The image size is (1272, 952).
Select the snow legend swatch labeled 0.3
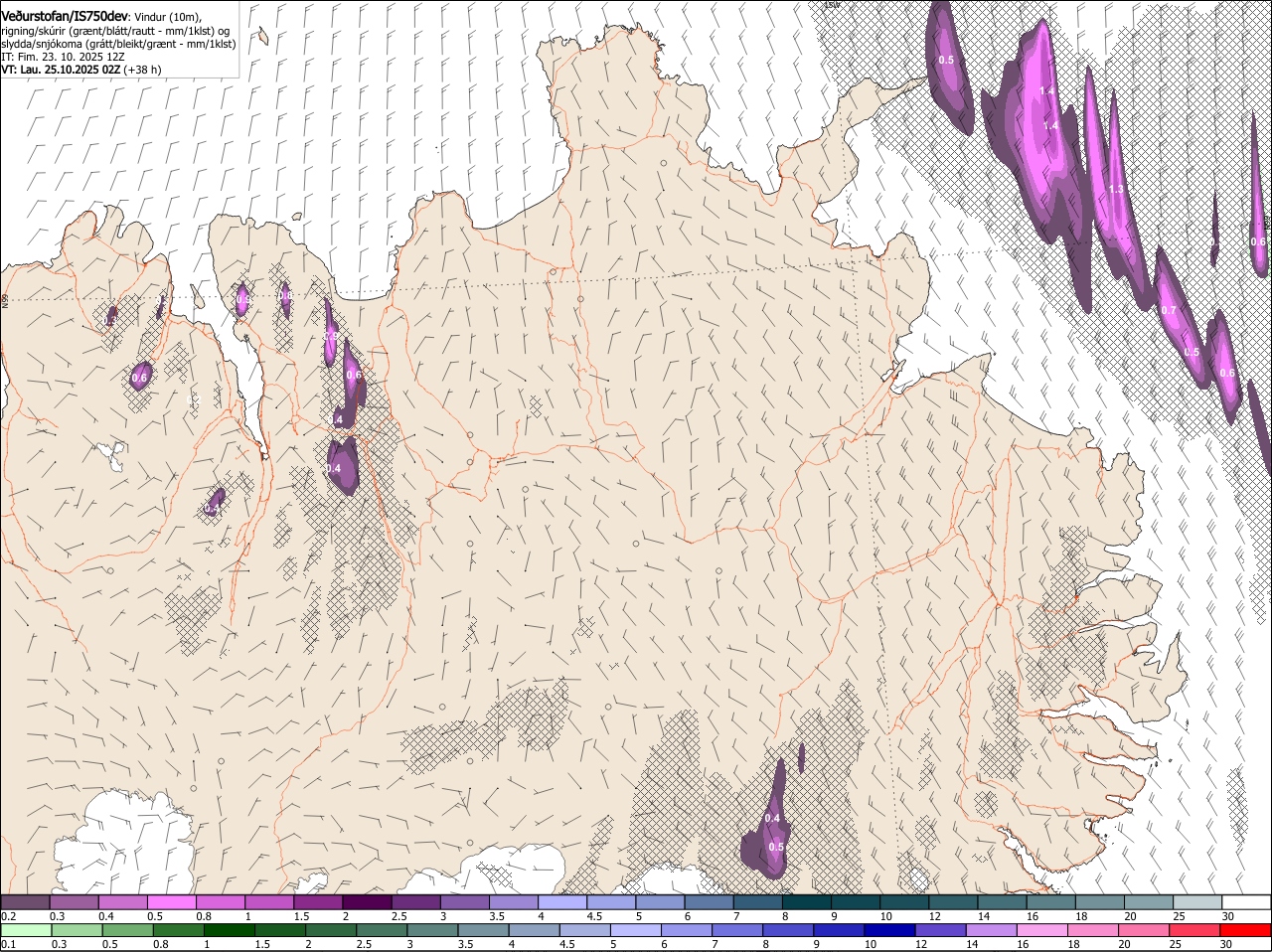click(x=75, y=901)
